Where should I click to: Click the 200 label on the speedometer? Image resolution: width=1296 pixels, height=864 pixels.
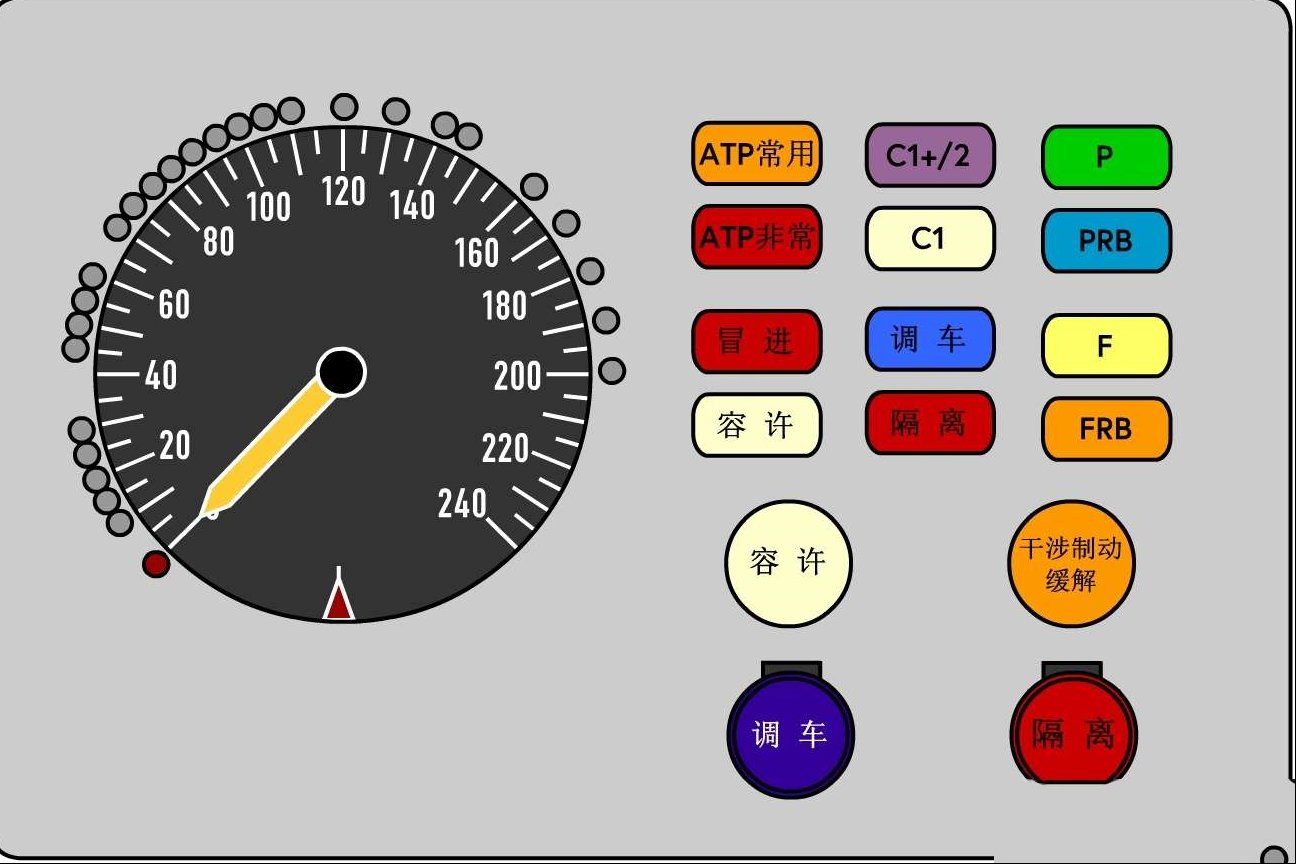tap(518, 377)
